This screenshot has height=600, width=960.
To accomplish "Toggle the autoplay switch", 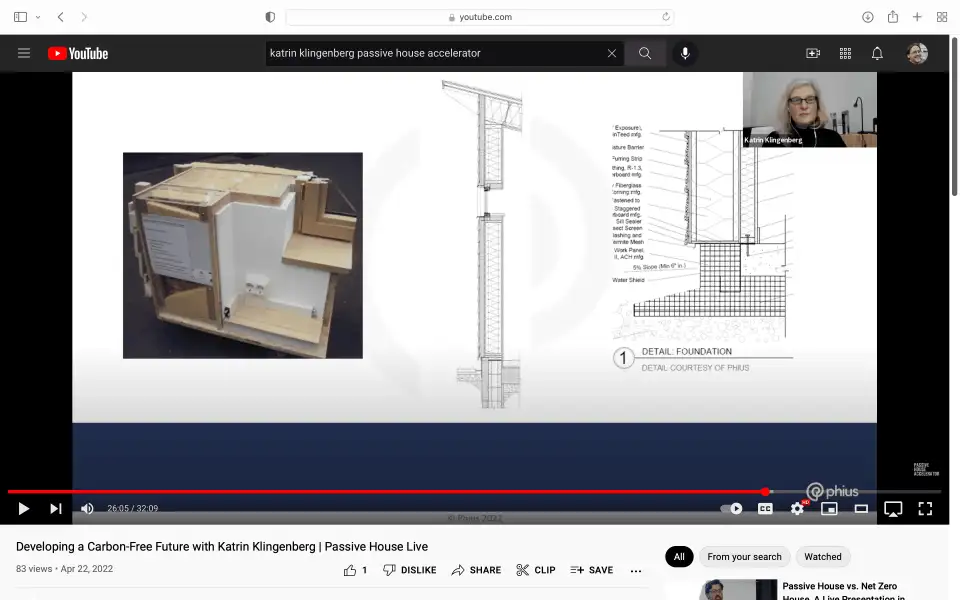I will 733,509.
